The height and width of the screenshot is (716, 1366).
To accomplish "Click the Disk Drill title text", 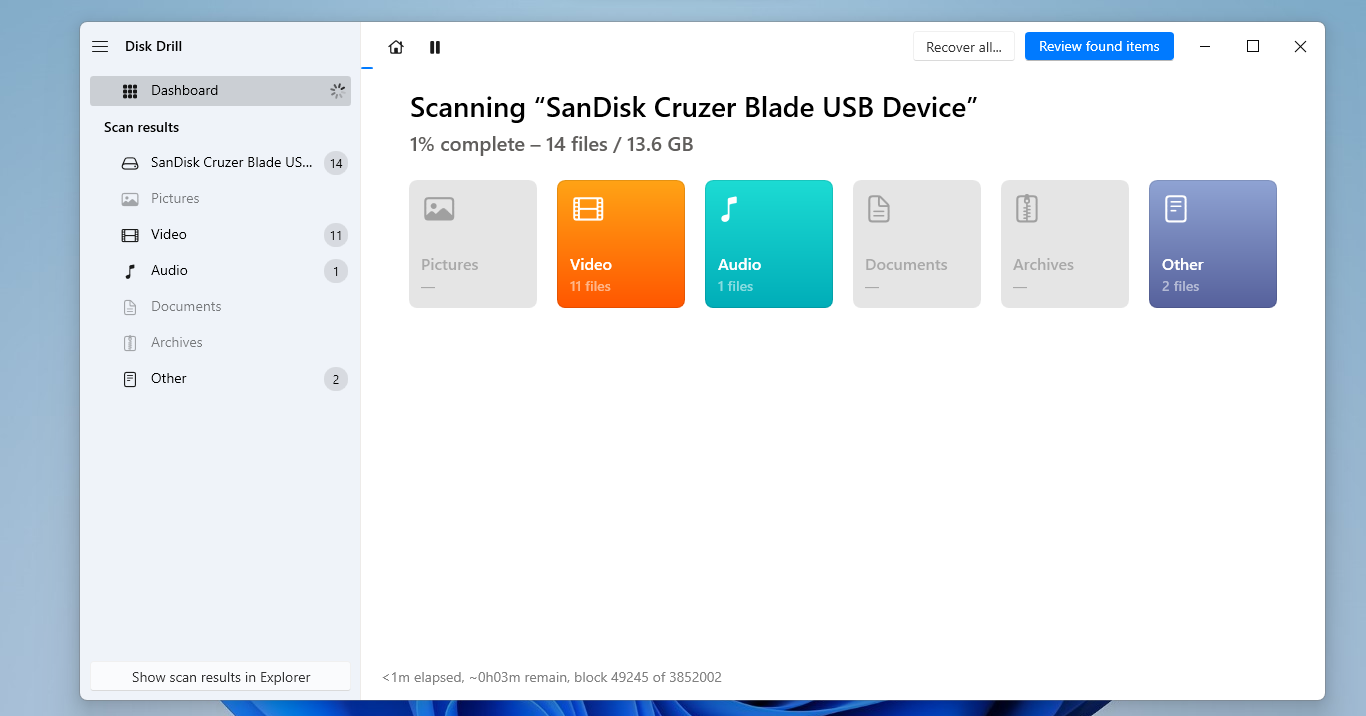I will point(153,46).
